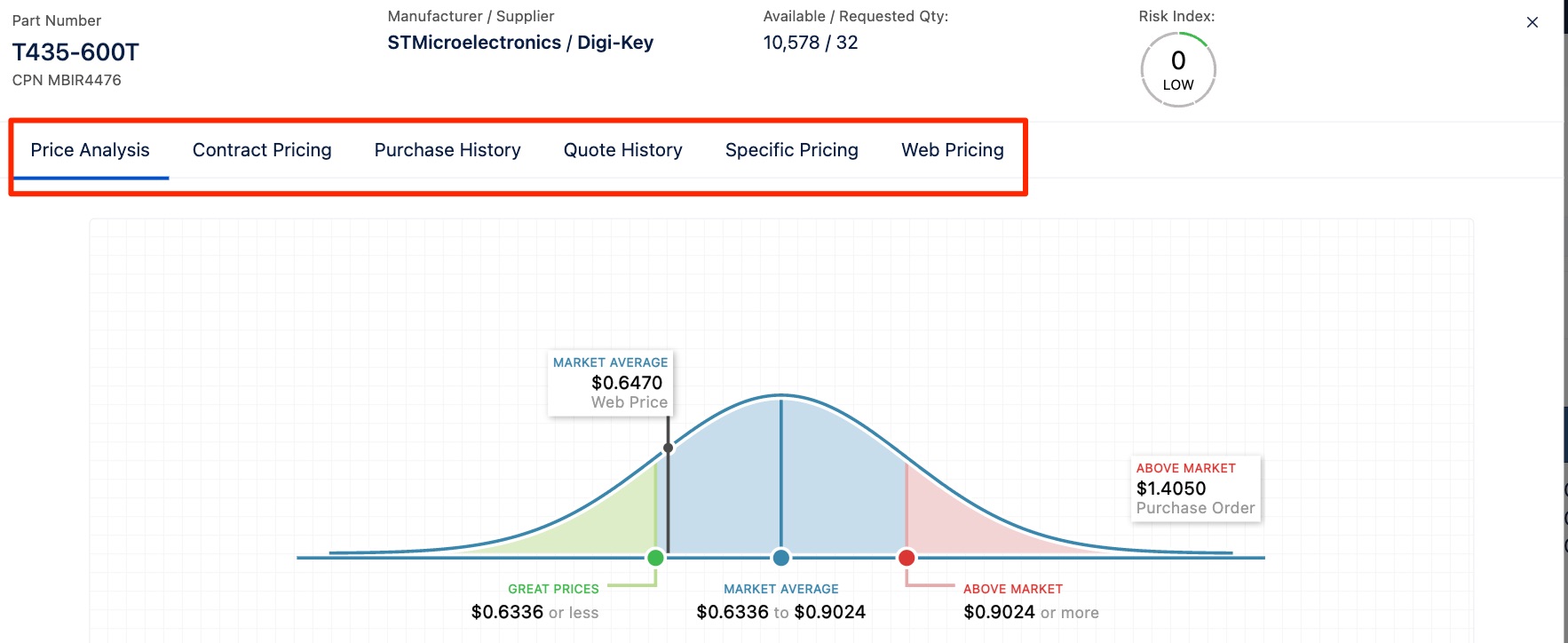
Task: View the Quote History tab
Action: [622, 150]
